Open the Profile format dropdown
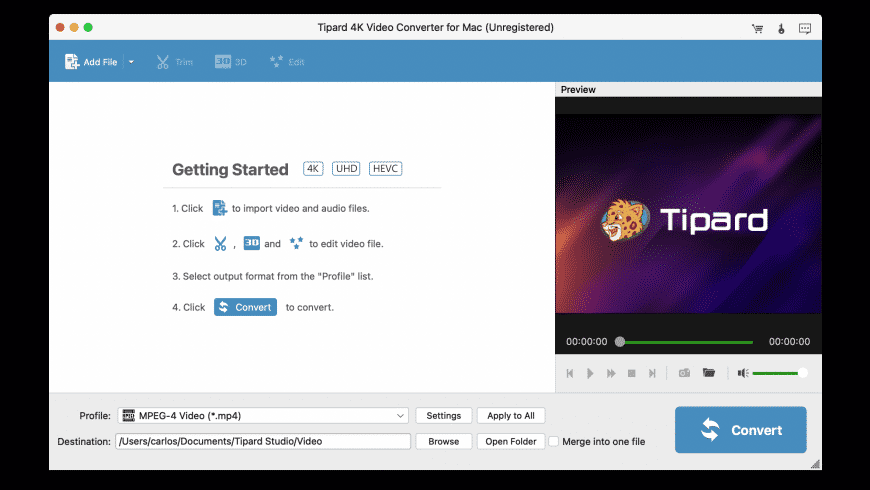 263,416
